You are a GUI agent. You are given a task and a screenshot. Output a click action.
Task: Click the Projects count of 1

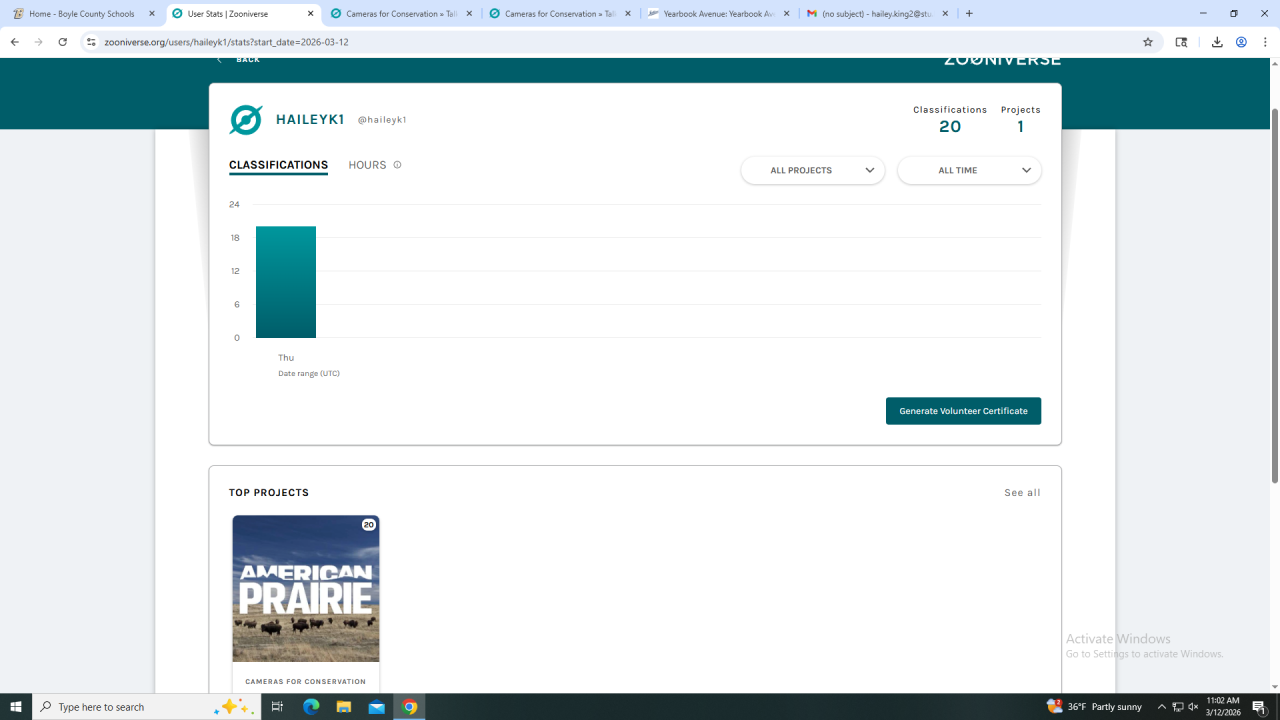(x=1021, y=127)
